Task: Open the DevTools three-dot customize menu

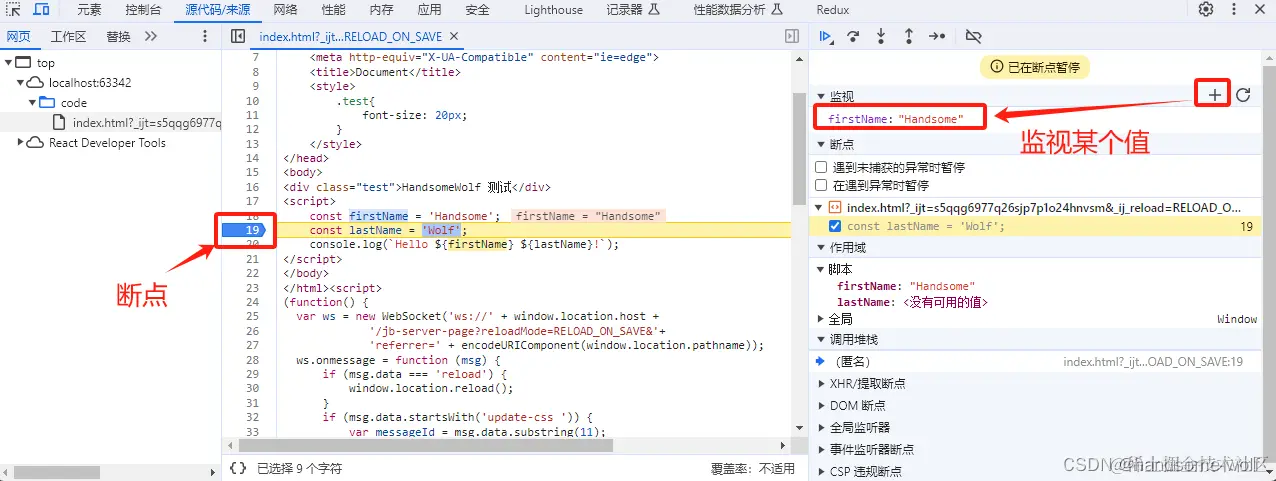Action: click(1235, 9)
